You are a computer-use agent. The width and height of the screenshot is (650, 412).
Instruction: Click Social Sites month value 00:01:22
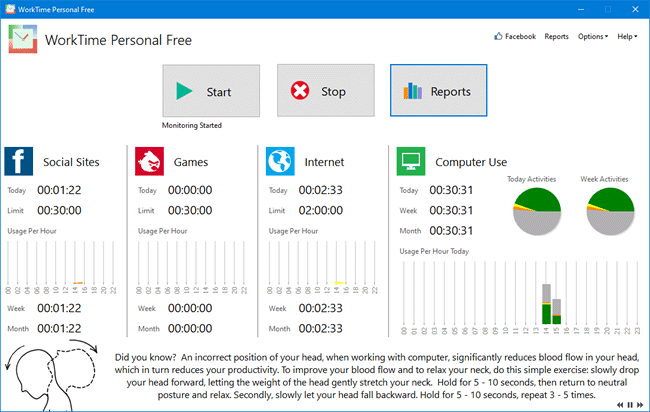pos(59,329)
